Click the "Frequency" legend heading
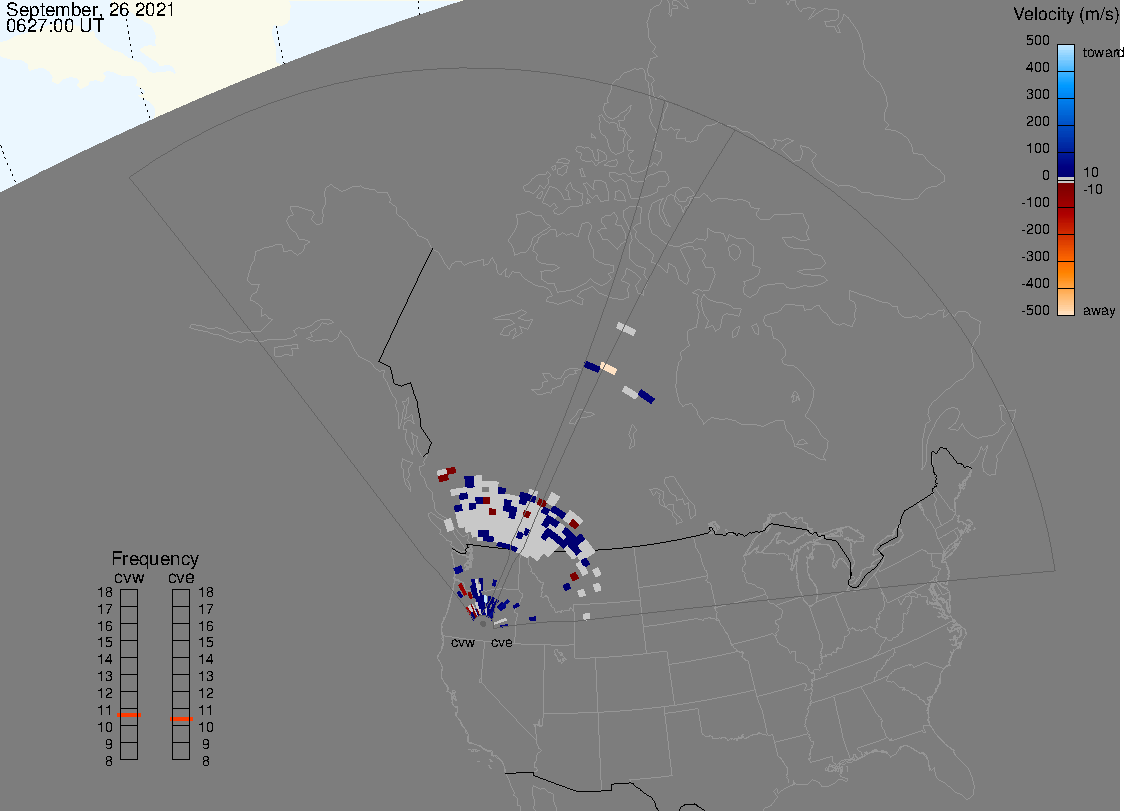 (x=155, y=559)
